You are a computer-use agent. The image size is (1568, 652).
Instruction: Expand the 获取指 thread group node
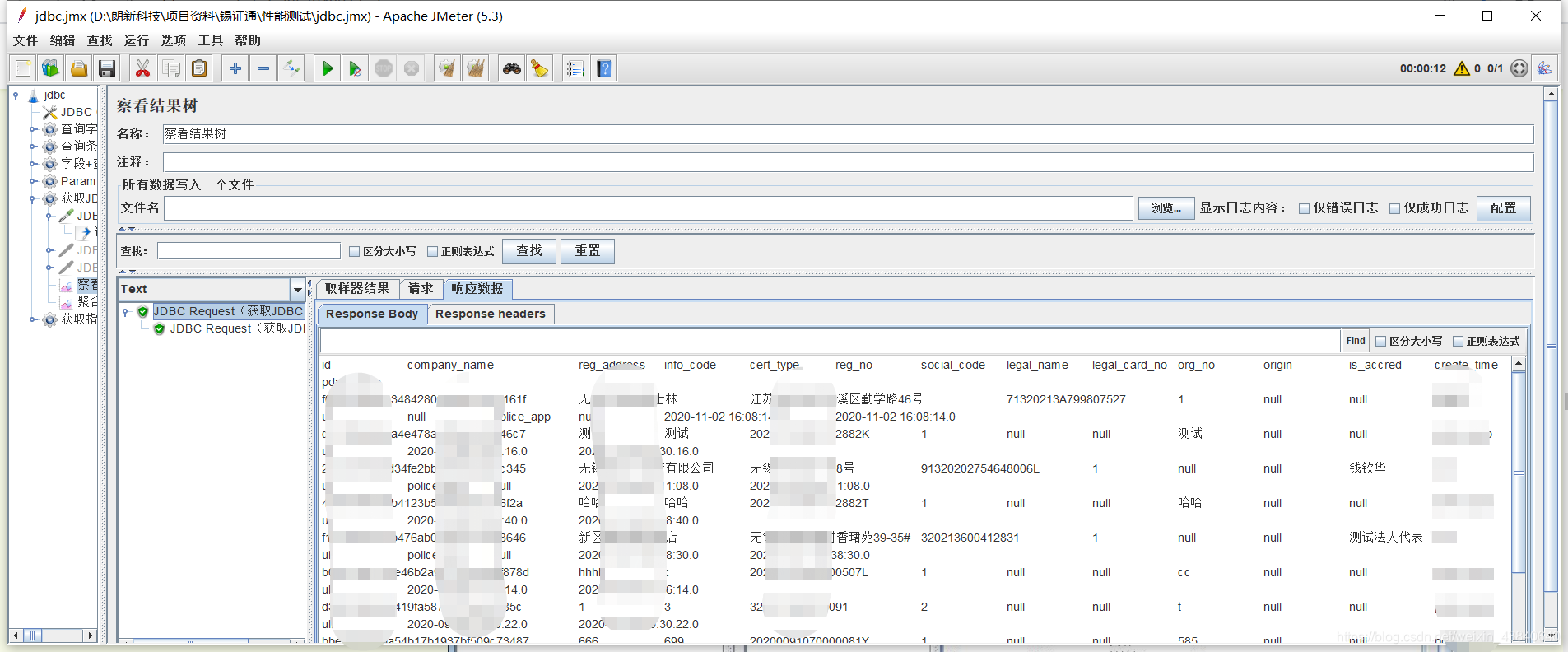33,319
